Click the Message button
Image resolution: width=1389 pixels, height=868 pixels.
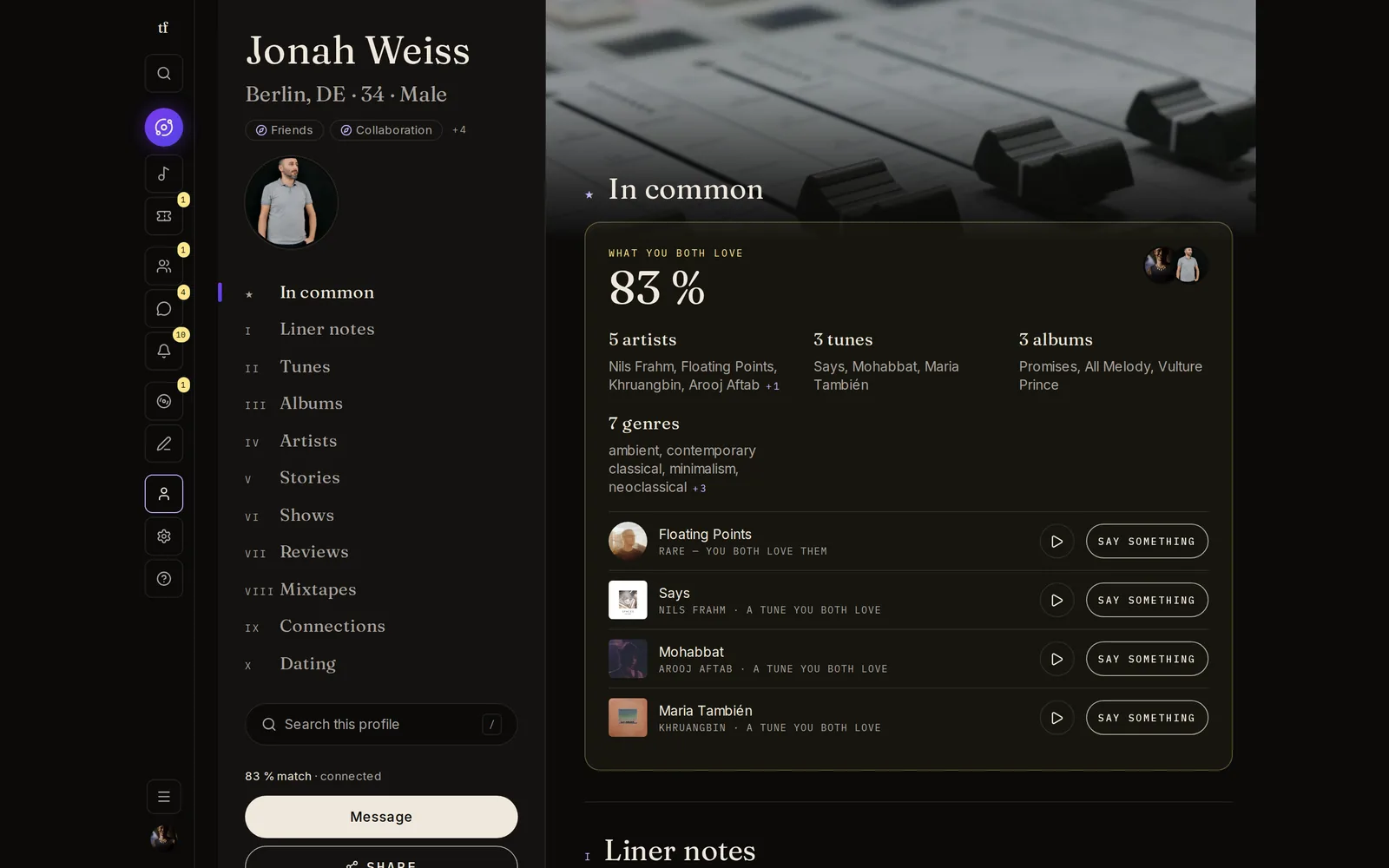point(381,817)
